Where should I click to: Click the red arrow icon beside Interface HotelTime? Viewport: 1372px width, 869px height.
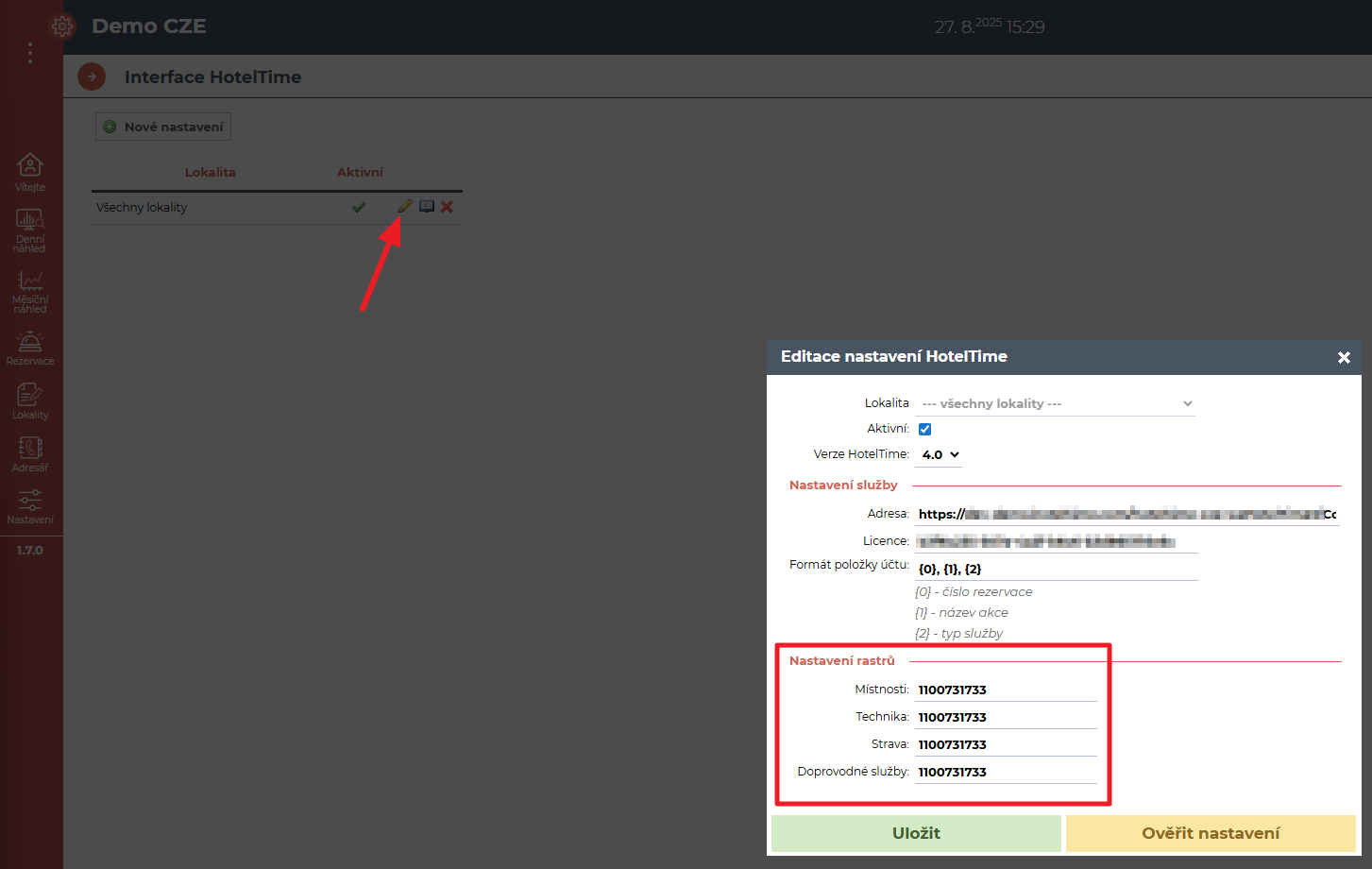click(92, 77)
